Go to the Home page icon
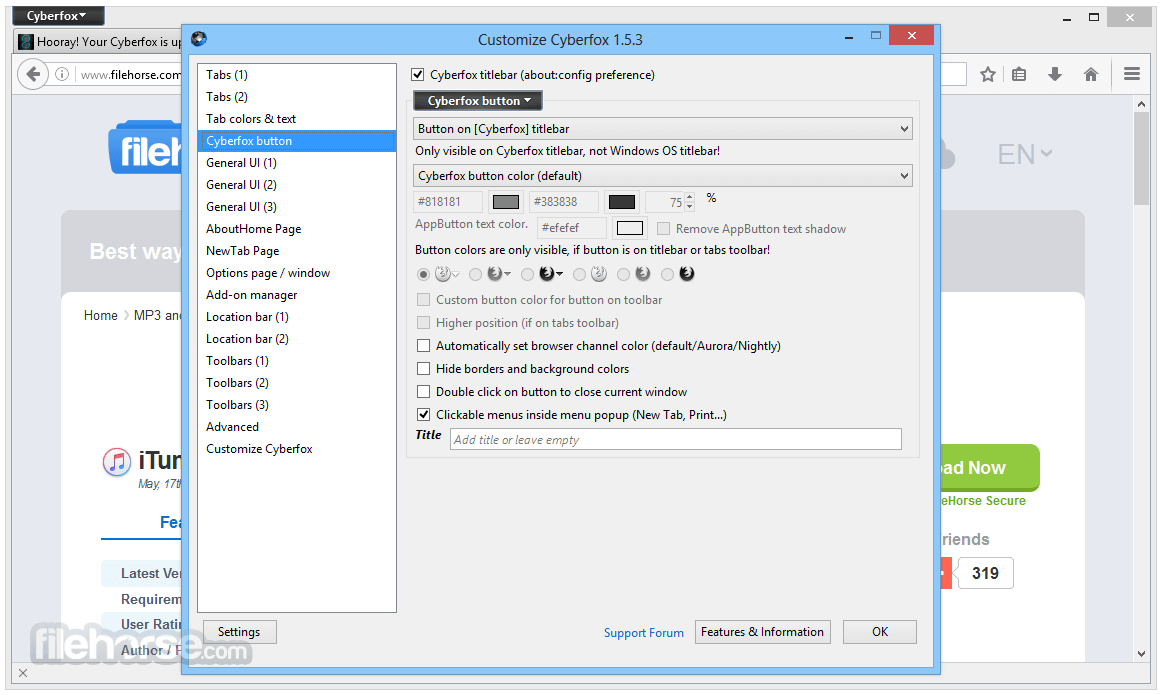1162x695 pixels. [x=1090, y=74]
